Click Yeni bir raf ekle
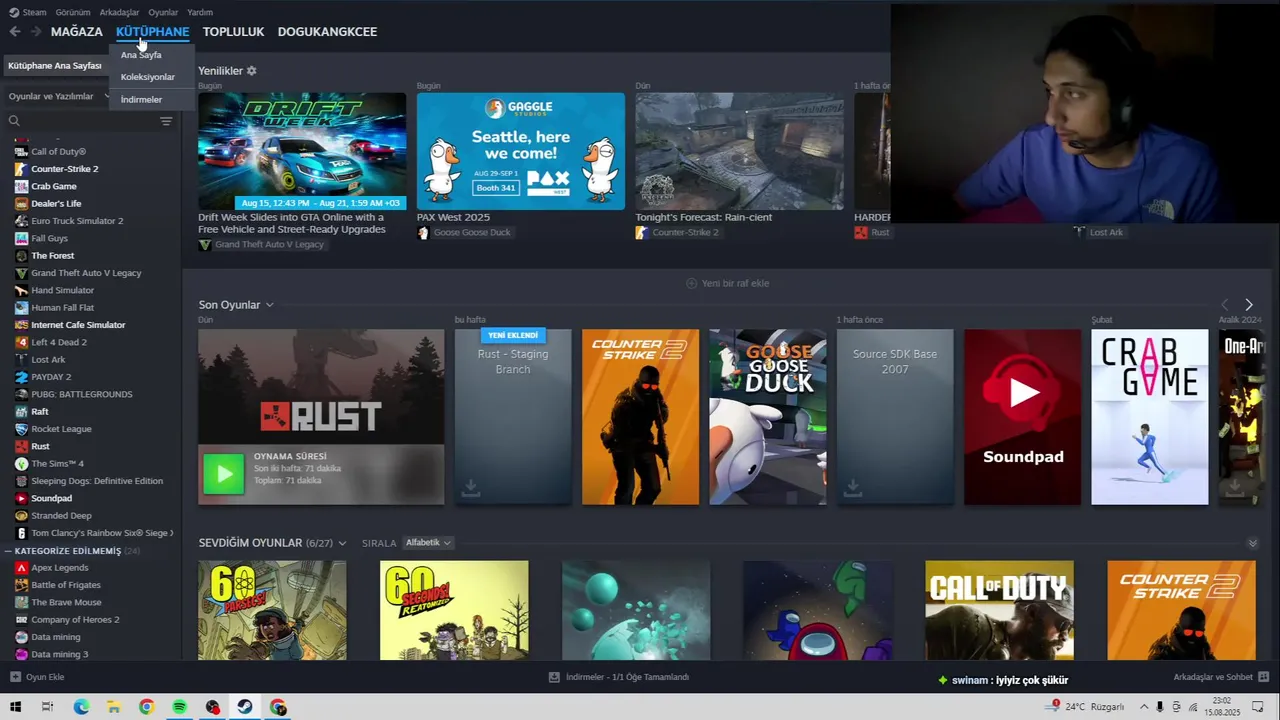 [727, 283]
